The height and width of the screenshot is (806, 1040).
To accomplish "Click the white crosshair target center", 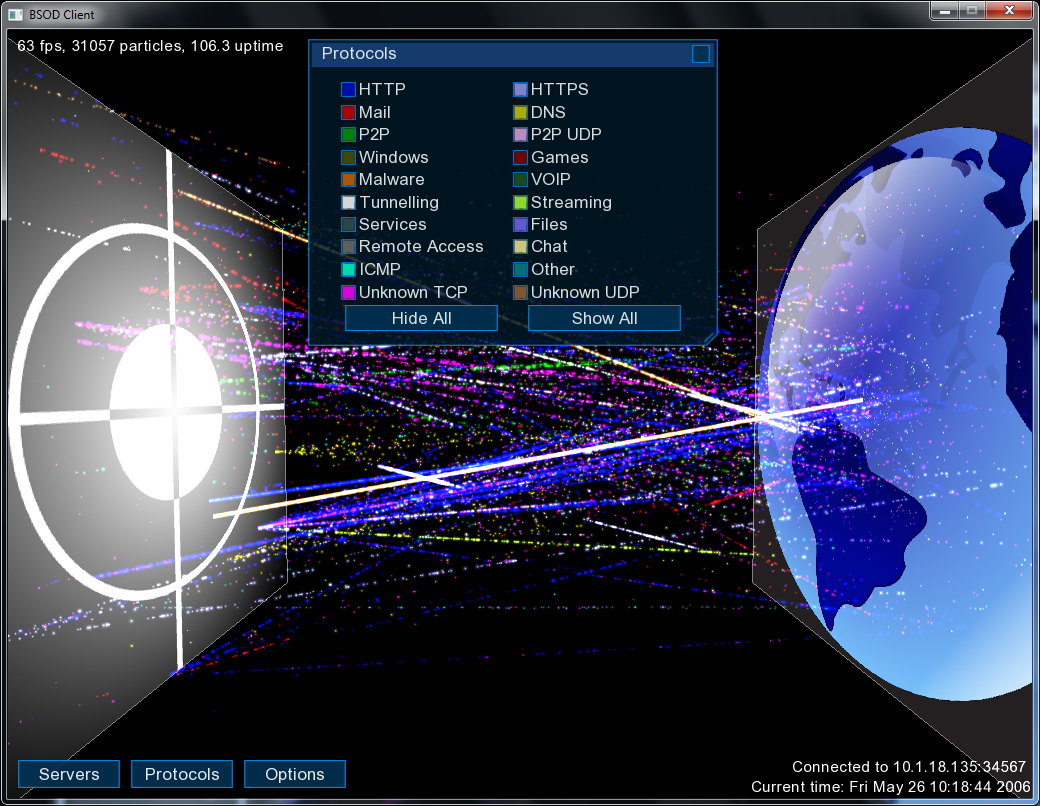I will tap(166, 412).
